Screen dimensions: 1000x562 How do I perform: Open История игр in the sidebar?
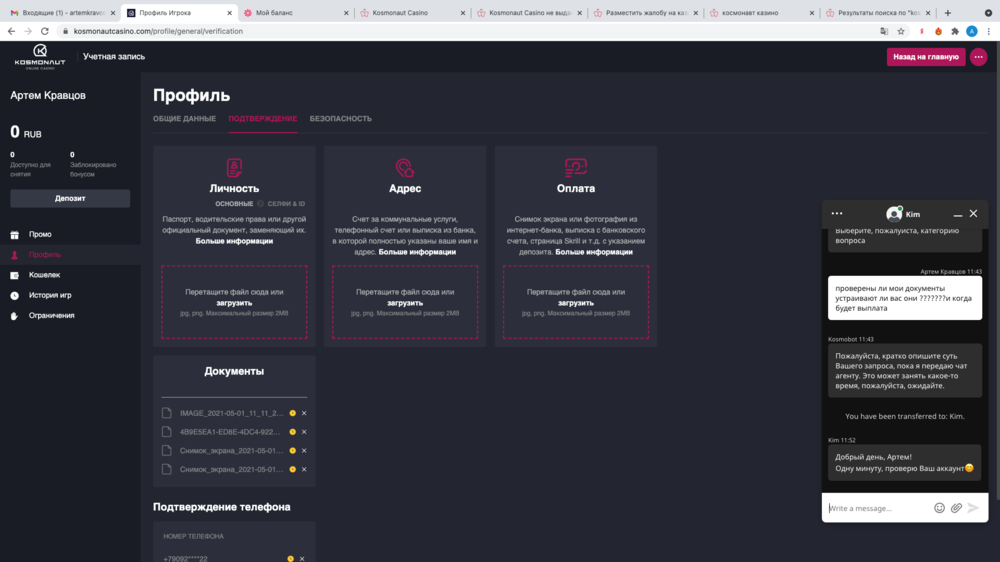tap(50, 295)
